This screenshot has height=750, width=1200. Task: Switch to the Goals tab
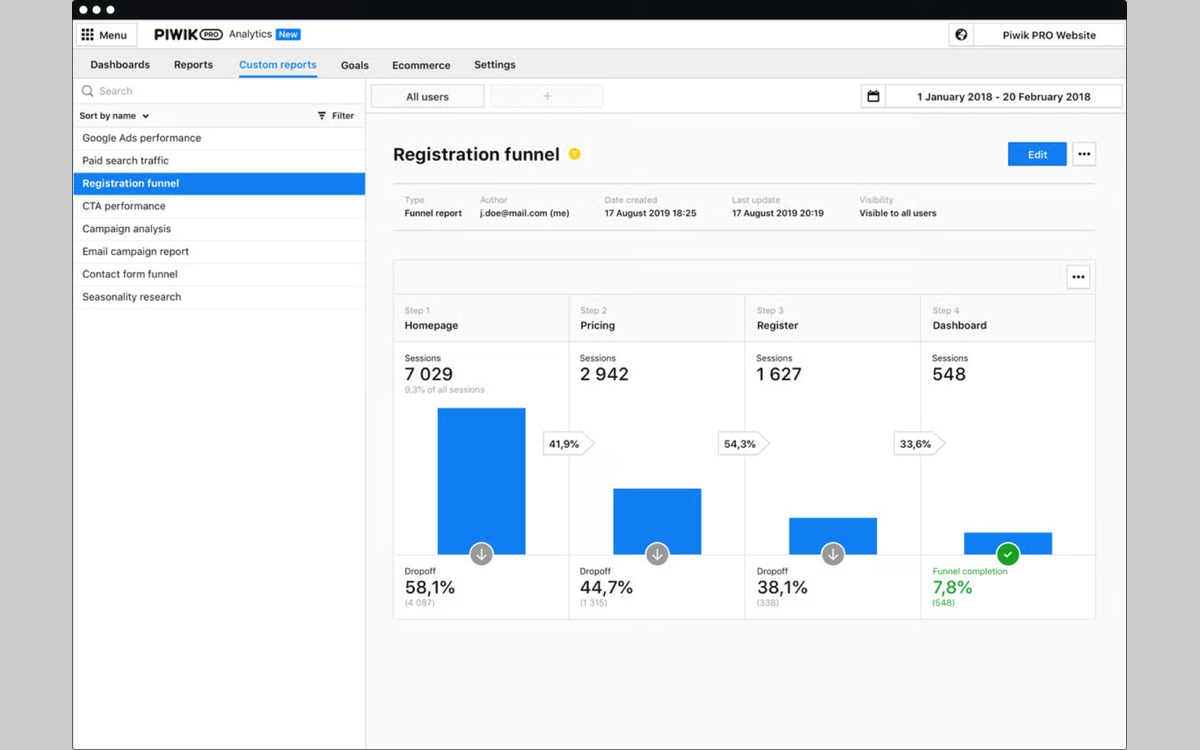click(355, 65)
